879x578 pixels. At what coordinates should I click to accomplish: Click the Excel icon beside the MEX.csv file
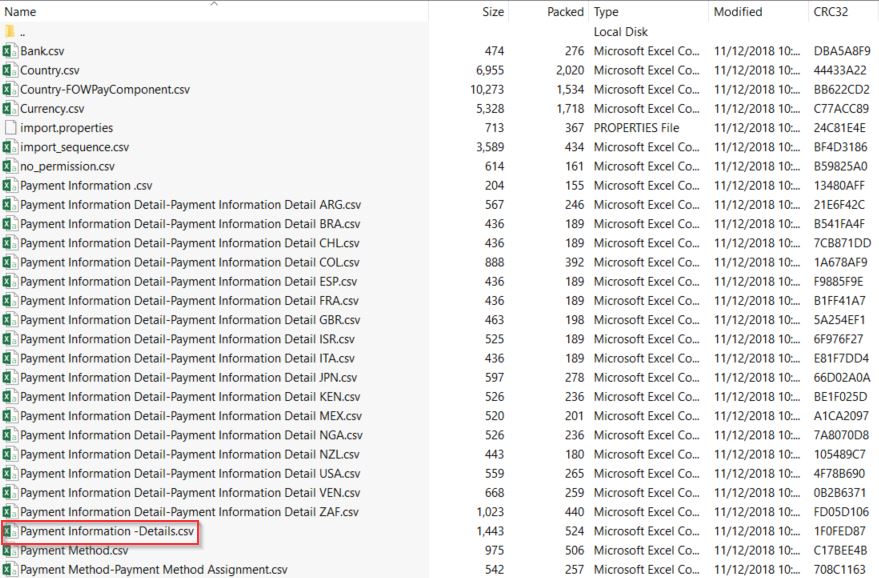point(10,416)
